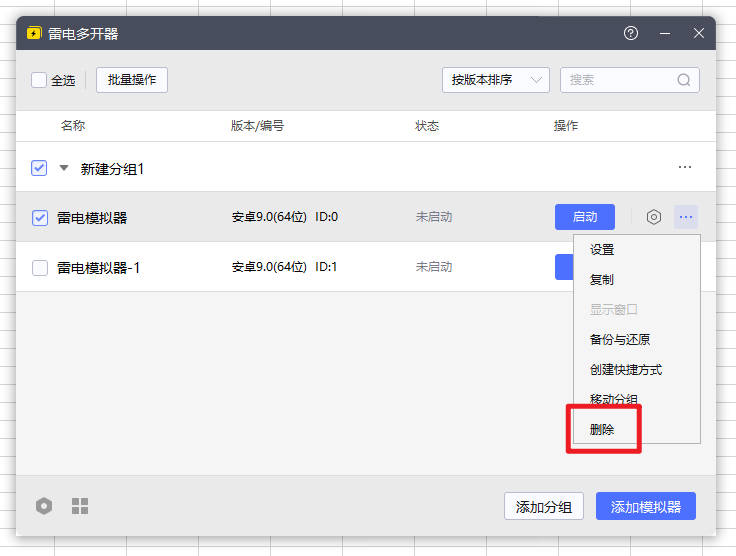
Task: Click the 添加分组 button
Action: point(544,506)
